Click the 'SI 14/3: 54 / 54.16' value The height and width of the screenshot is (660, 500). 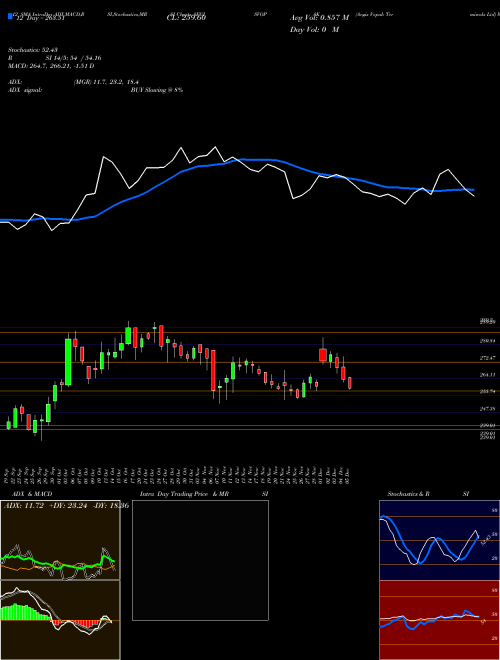[74, 58]
